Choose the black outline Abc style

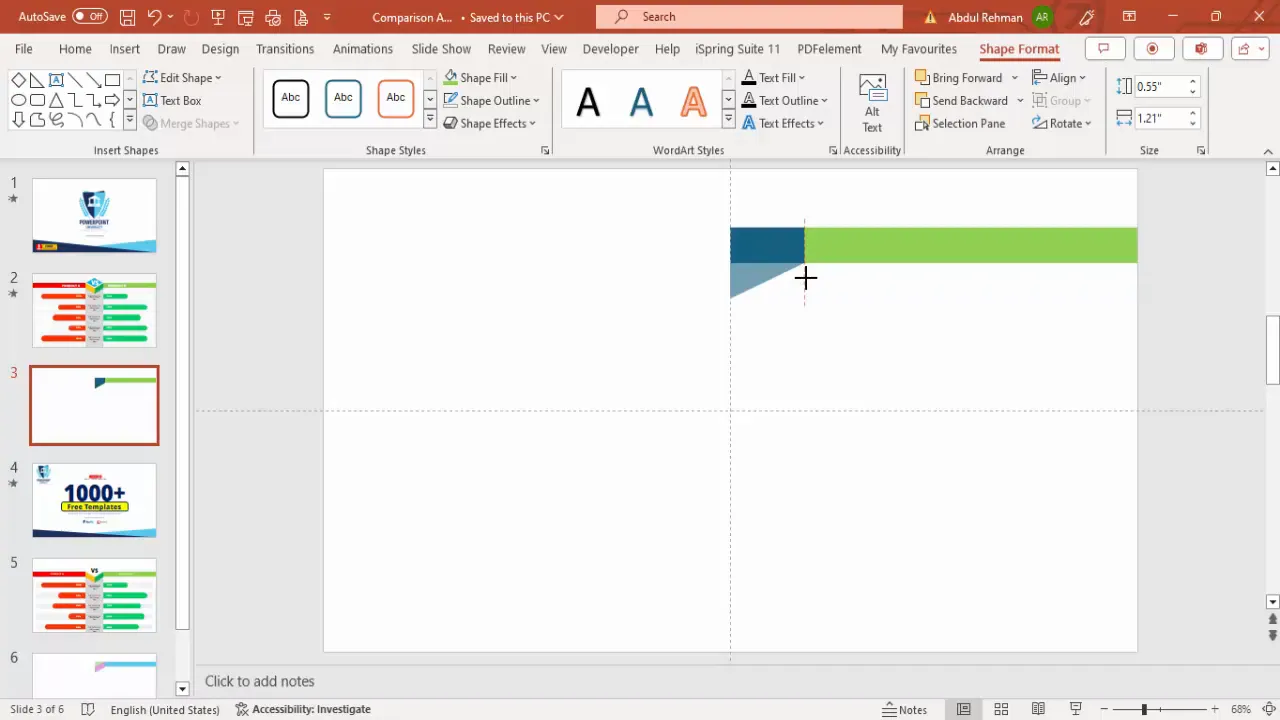pos(291,98)
